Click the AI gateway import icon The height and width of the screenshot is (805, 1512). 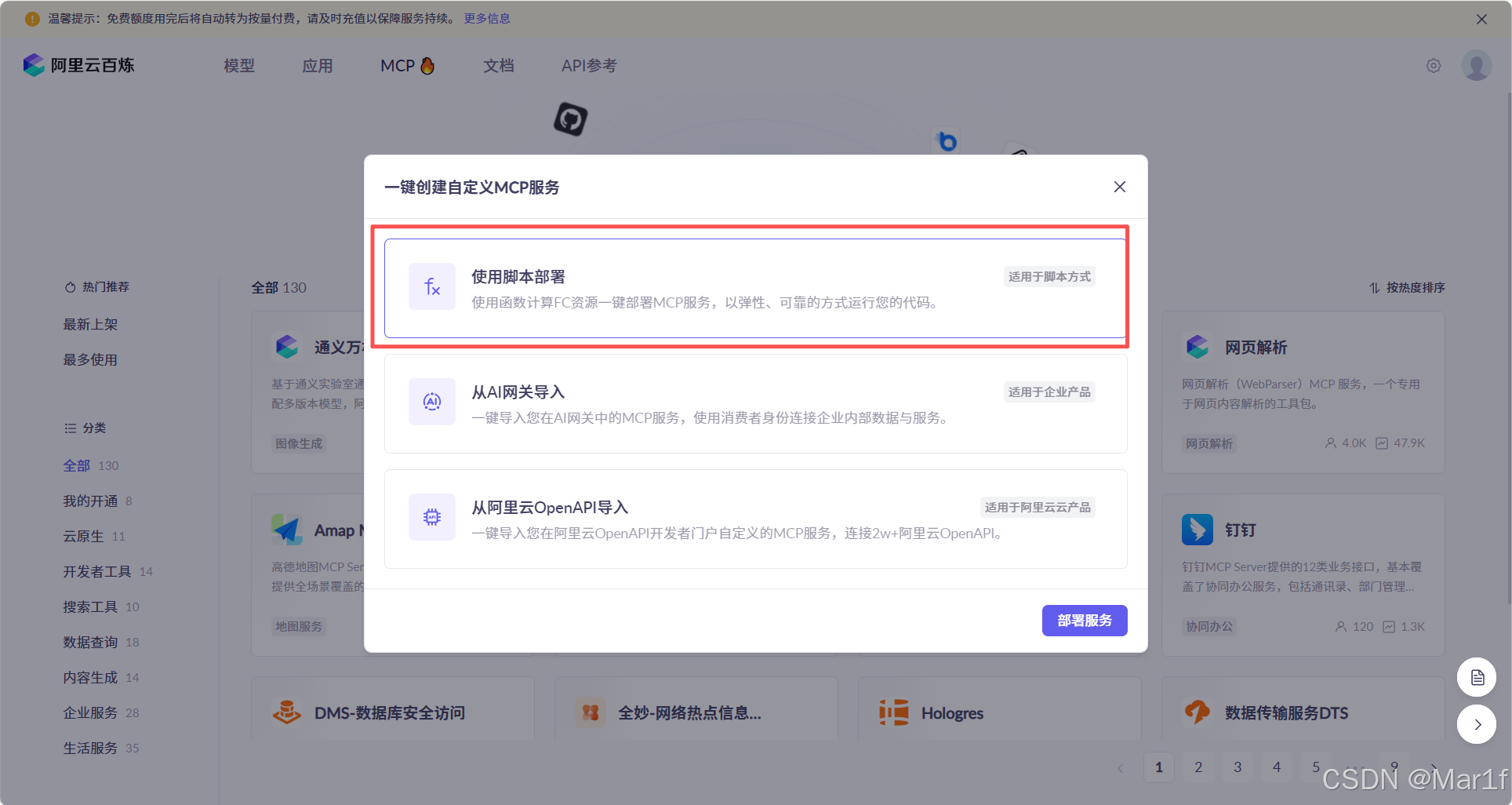432,402
